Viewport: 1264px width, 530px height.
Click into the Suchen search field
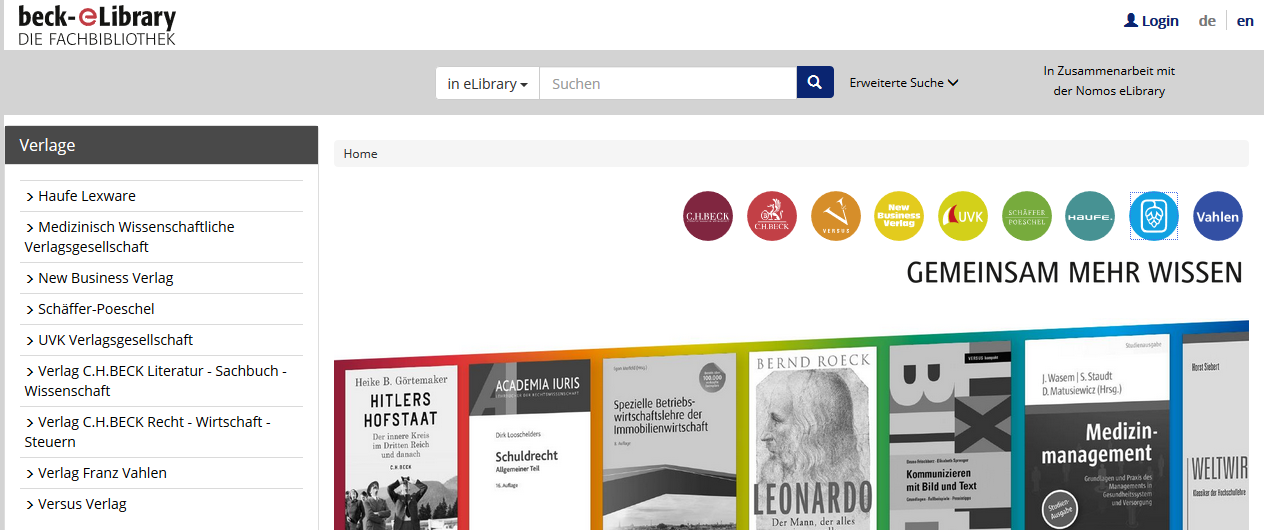pyautogui.click(x=667, y=84)
